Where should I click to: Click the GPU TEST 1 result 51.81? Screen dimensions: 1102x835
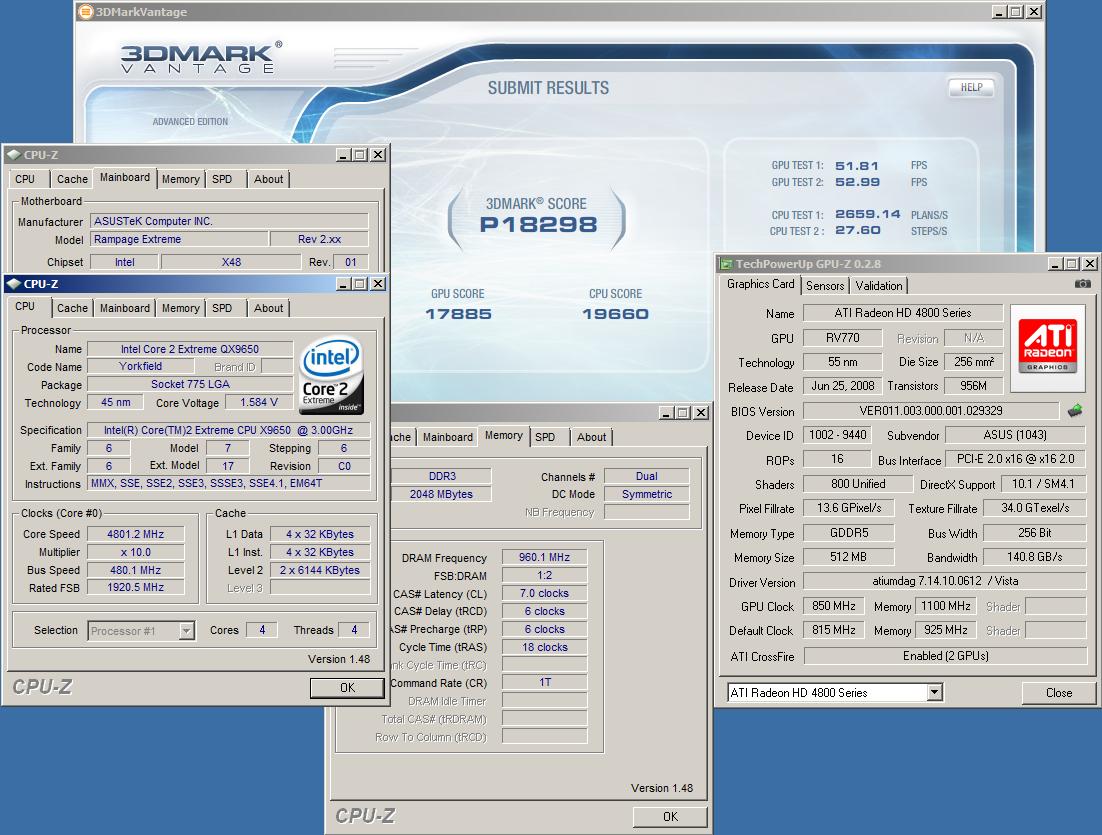pos(857,166)
